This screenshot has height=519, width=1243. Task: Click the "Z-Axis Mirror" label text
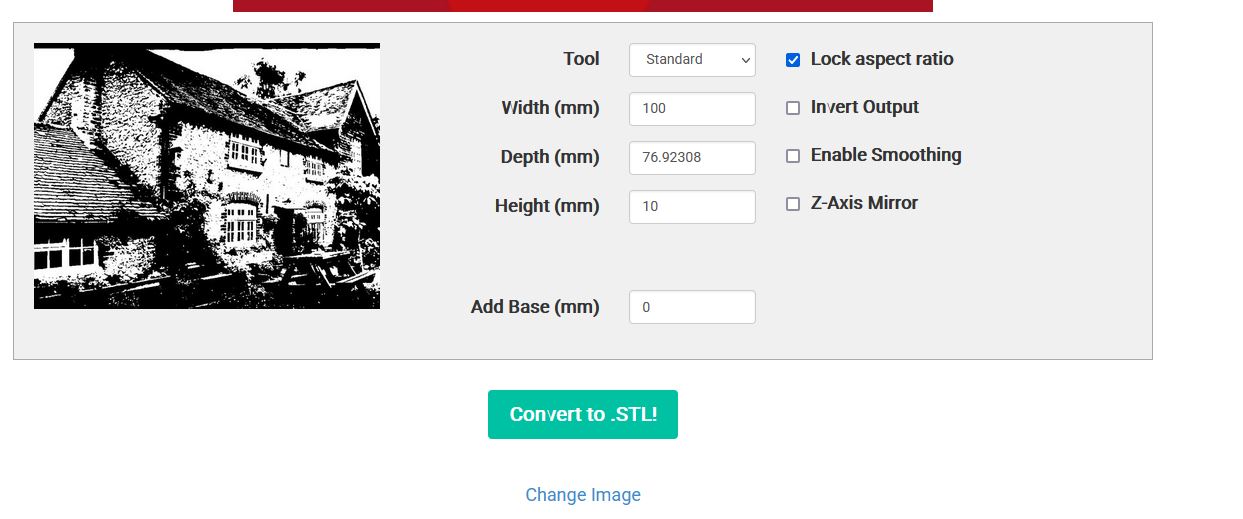coord(864,203)
